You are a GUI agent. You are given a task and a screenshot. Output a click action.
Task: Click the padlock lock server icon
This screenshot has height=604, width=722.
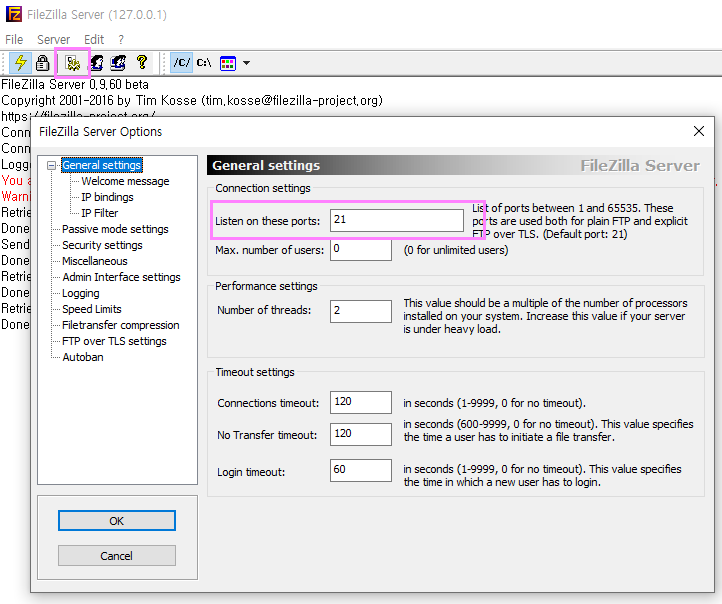tap(42, 63)
